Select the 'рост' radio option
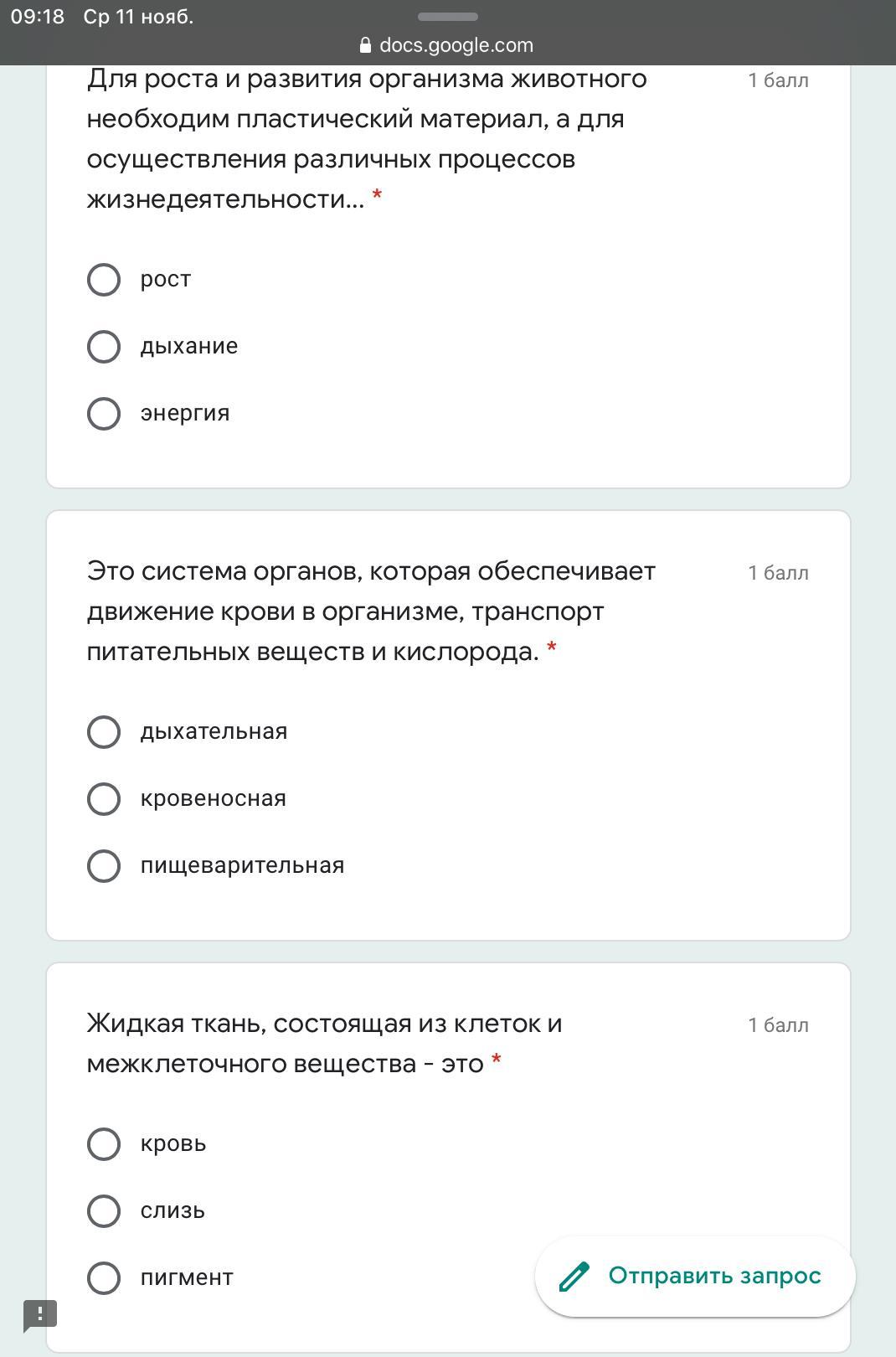896x1357 pixels. 104,280
